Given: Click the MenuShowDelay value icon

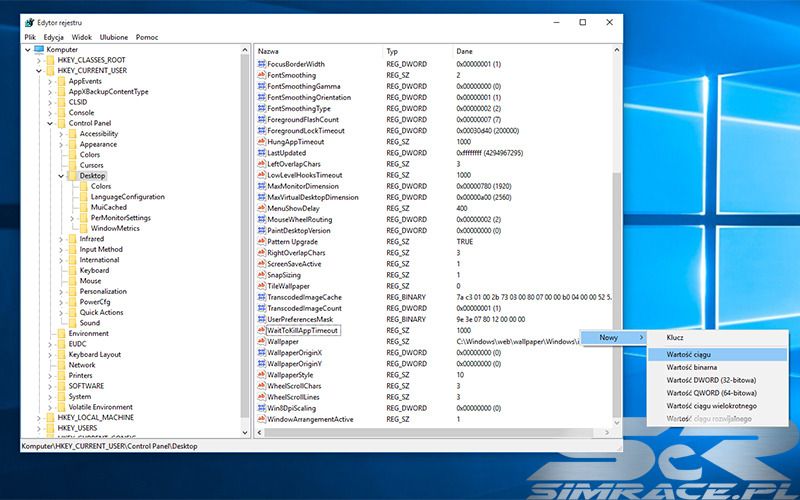Looking at the screenshot, I should point(261,208).
